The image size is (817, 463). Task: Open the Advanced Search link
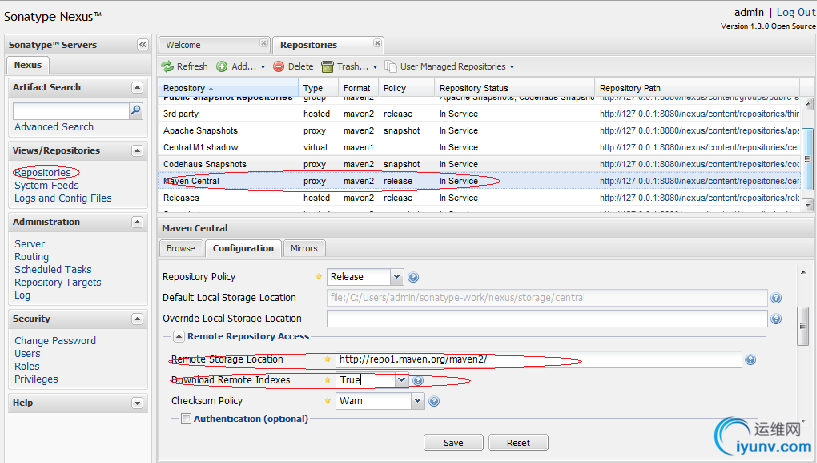[x=54, y=127]
